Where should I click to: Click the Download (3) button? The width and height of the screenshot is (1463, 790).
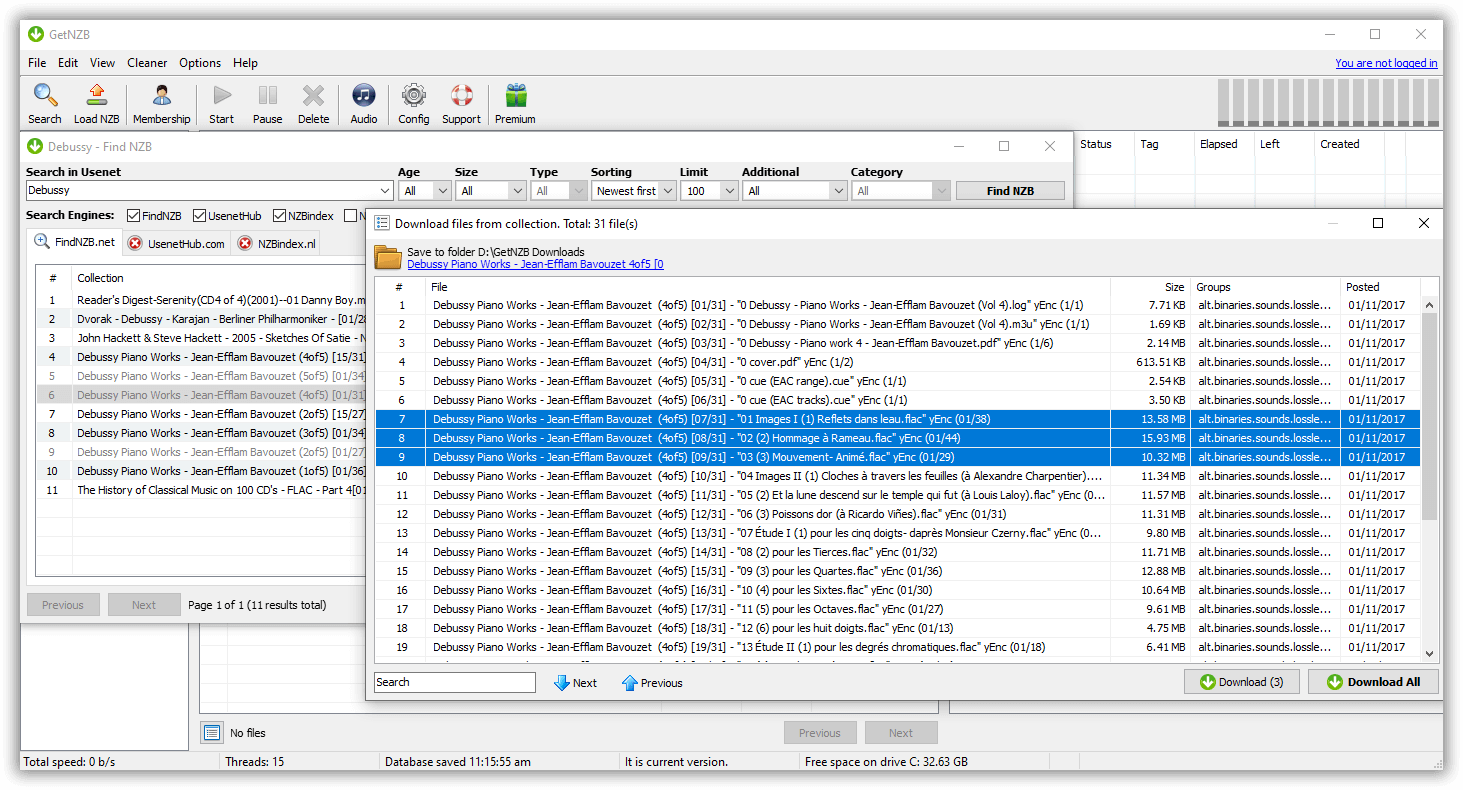tap(1242, 682)
